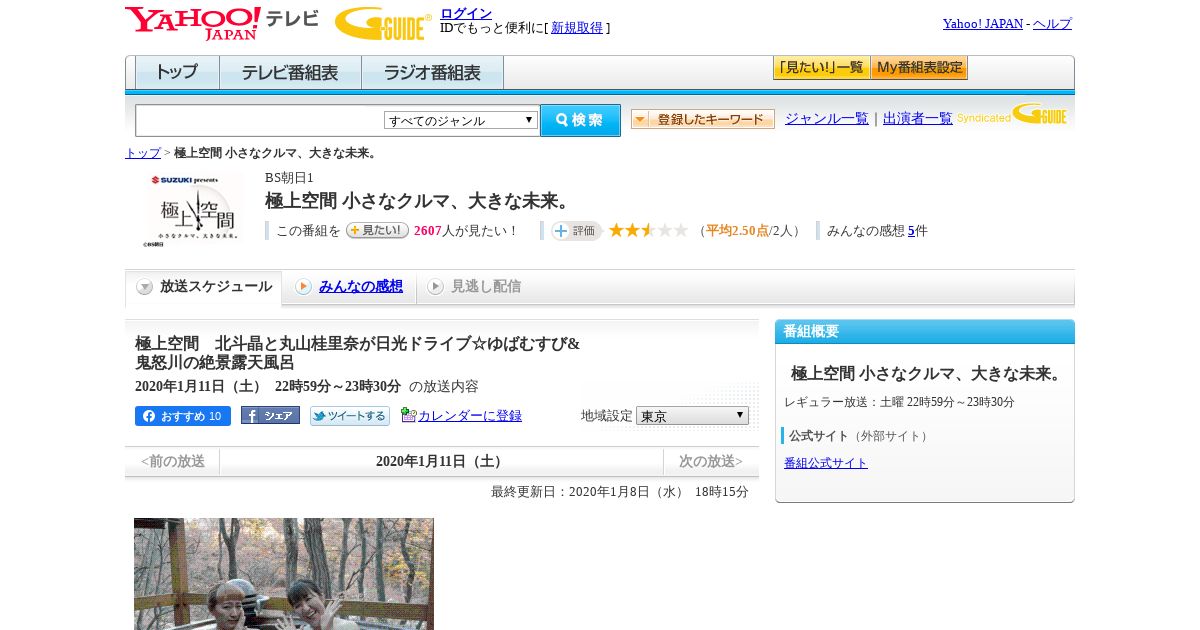Open the 番組公式サイト link
Image resolution: width=1200 pixels, height=630 pixels.
pyautogui.click(x=826, y=463)
